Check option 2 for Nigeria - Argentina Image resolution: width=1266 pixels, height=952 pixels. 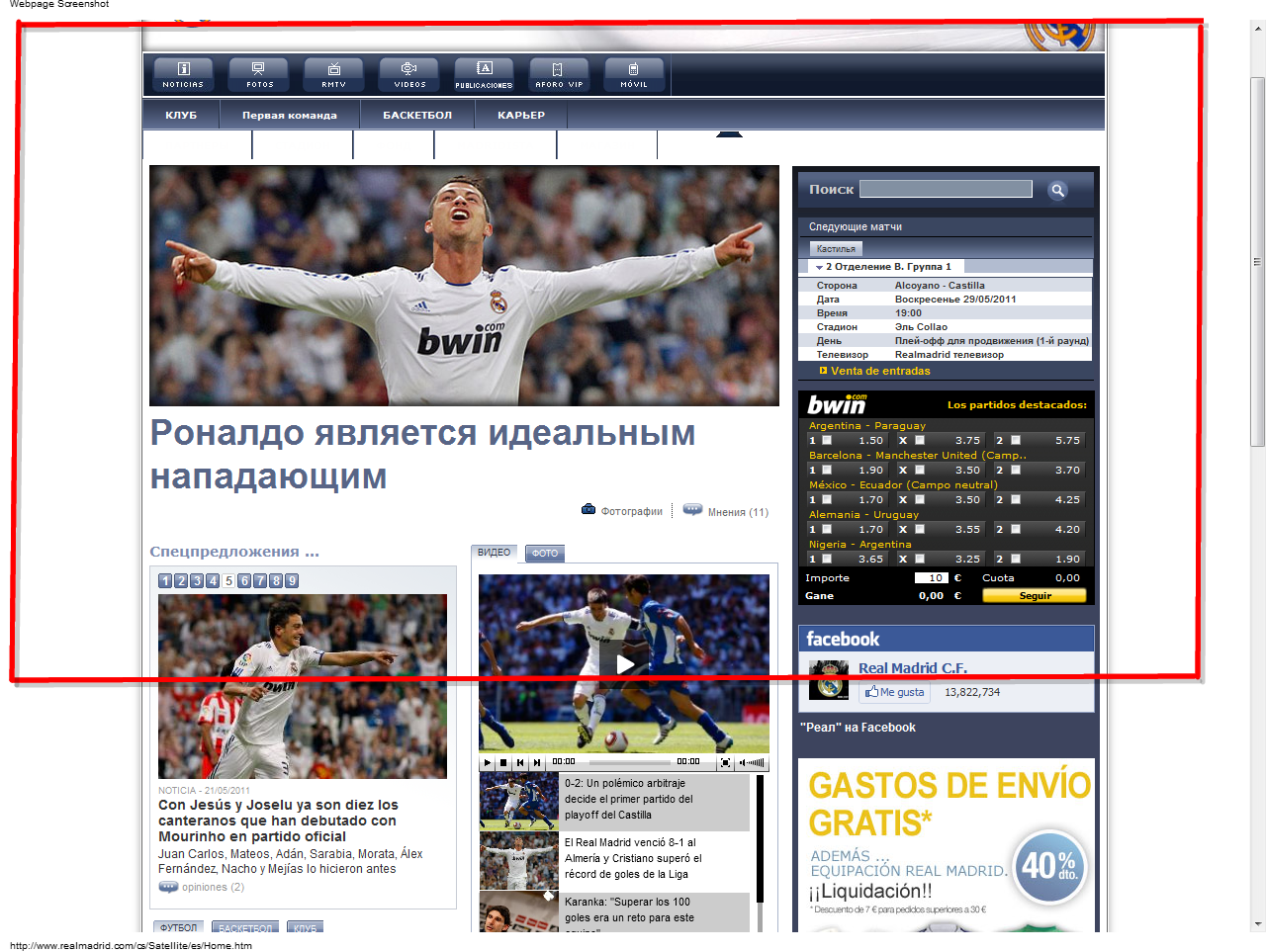pos(1016,560)
